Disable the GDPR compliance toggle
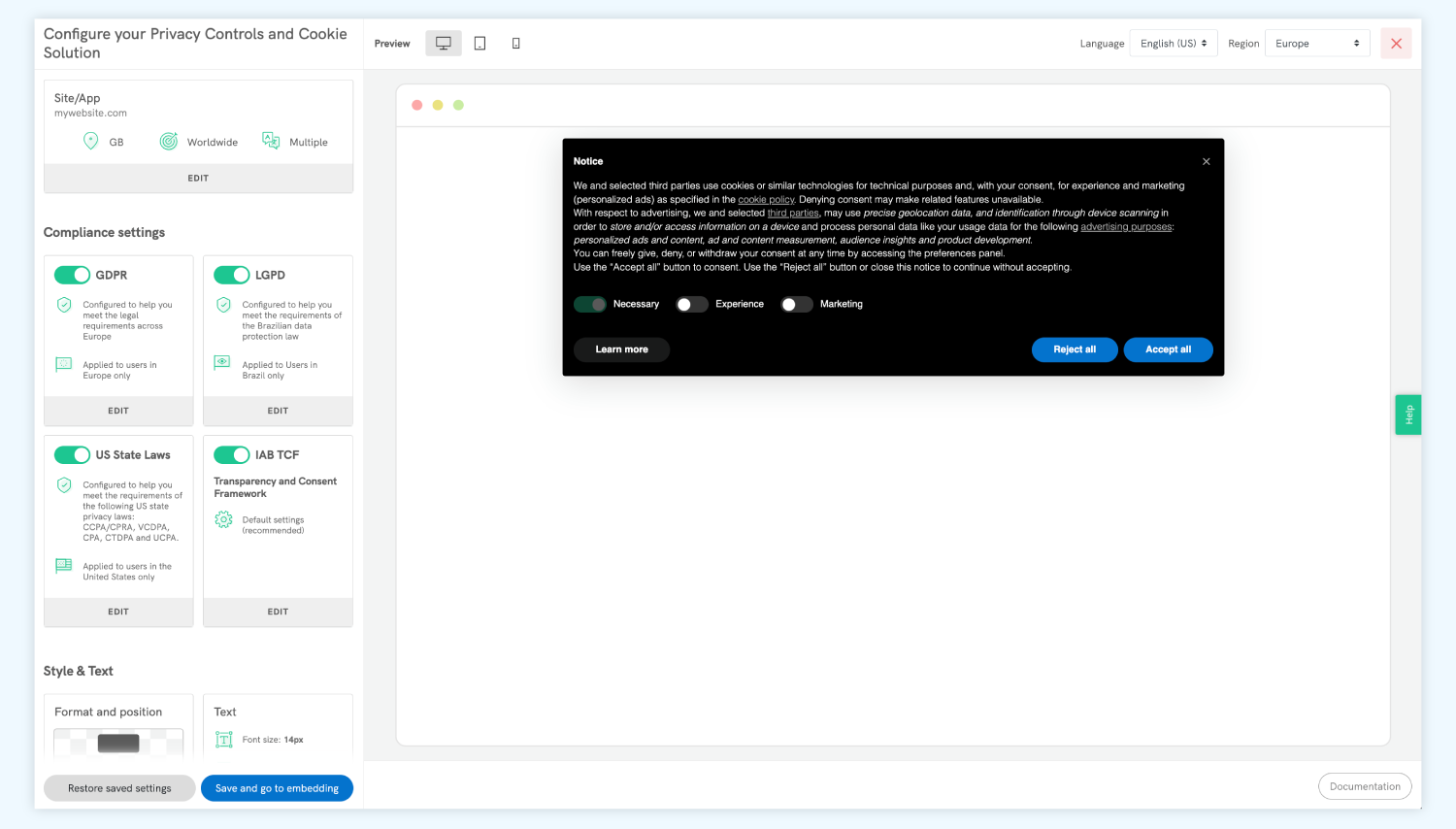This screenshot has width=1456, height=829. coord(73,275)
